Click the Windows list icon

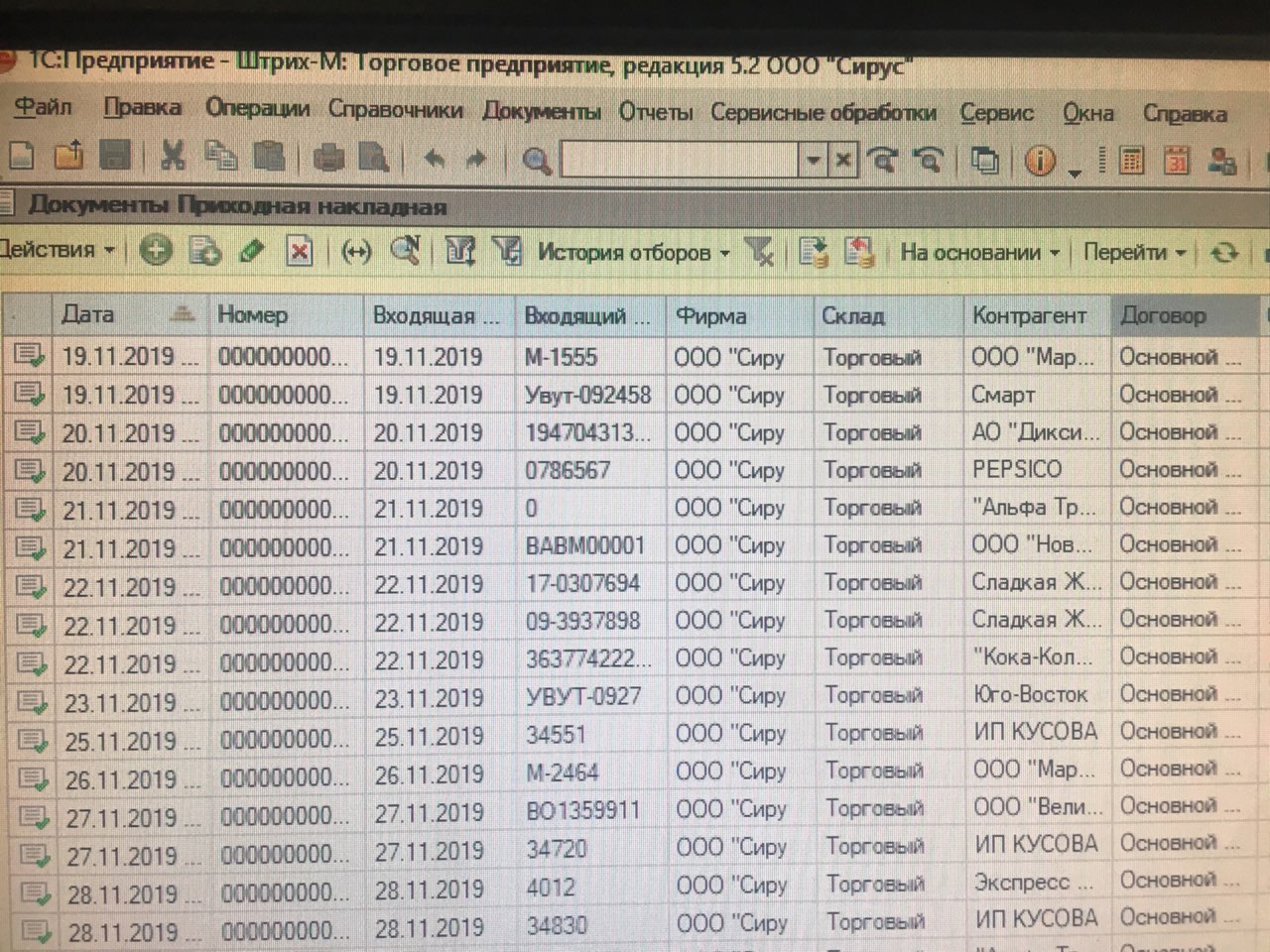pyautogui.click(x=984, y=161)
